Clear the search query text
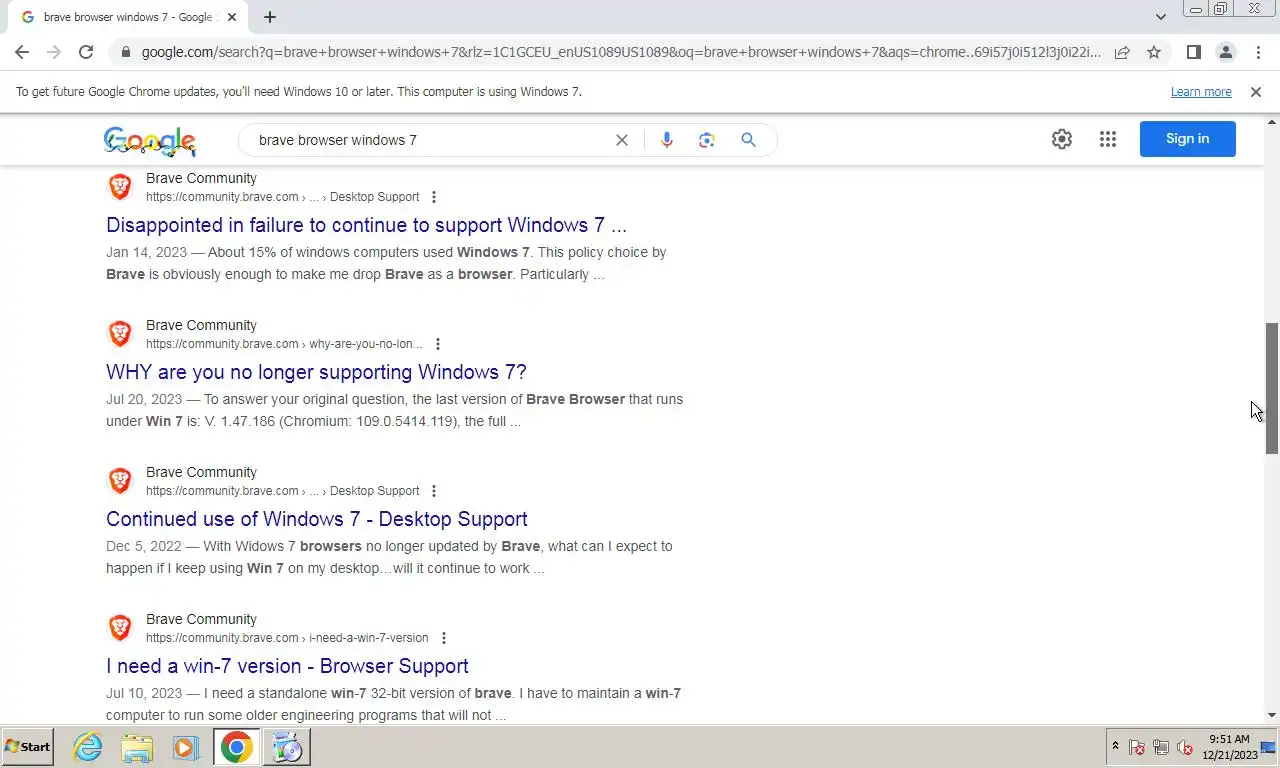The image size is (1280, 768). click(x=622, y=140)
